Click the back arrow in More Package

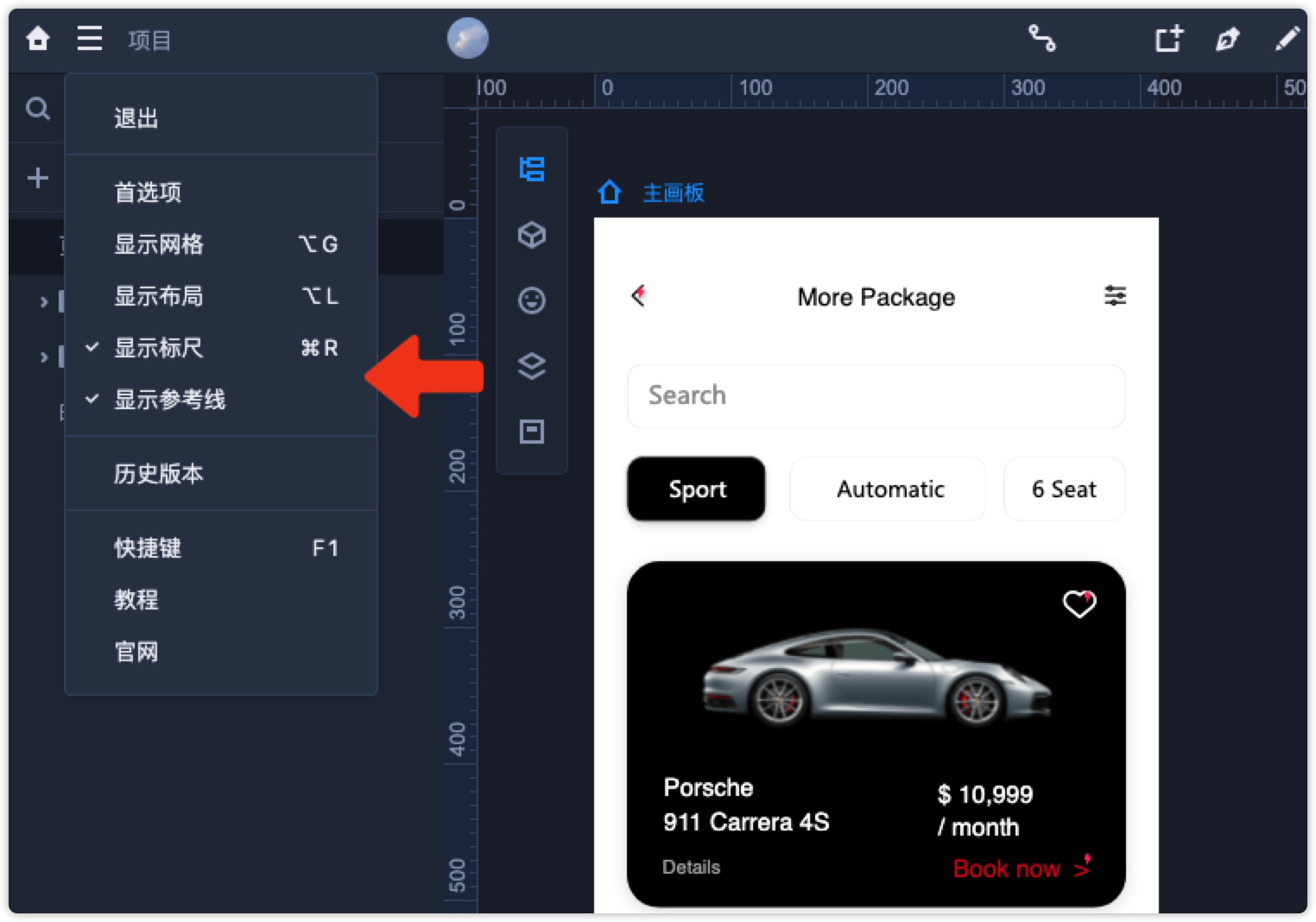click(639, 296)
